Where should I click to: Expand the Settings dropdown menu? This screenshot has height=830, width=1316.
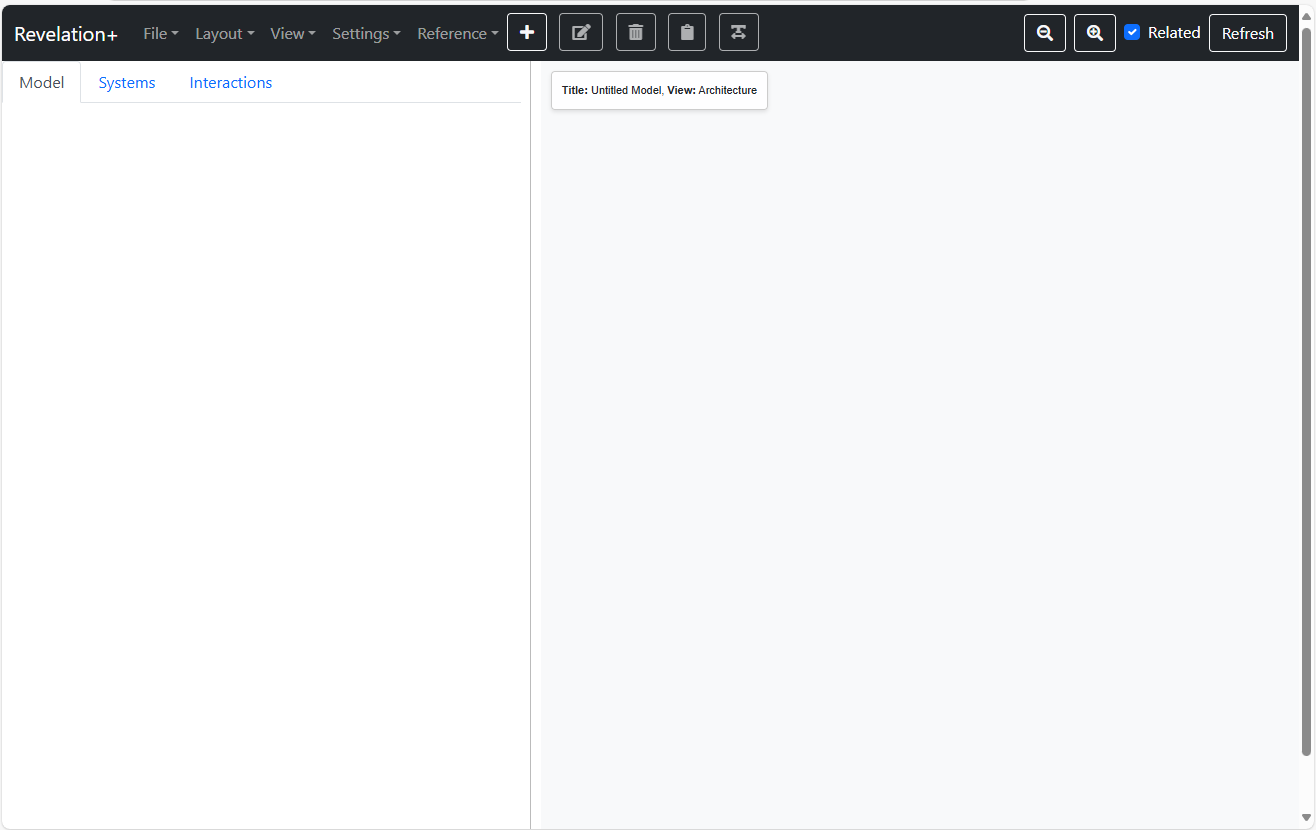[x=366, y=34]
